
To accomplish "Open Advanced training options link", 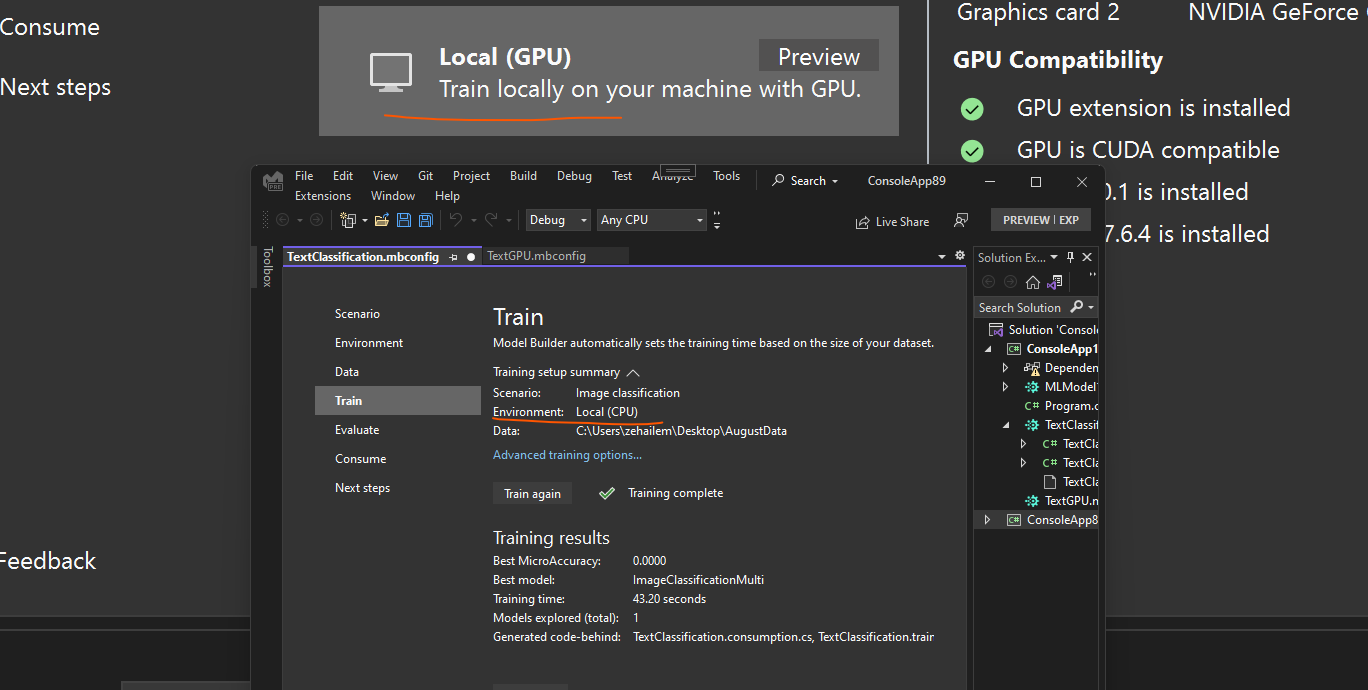I will (567, 454).
